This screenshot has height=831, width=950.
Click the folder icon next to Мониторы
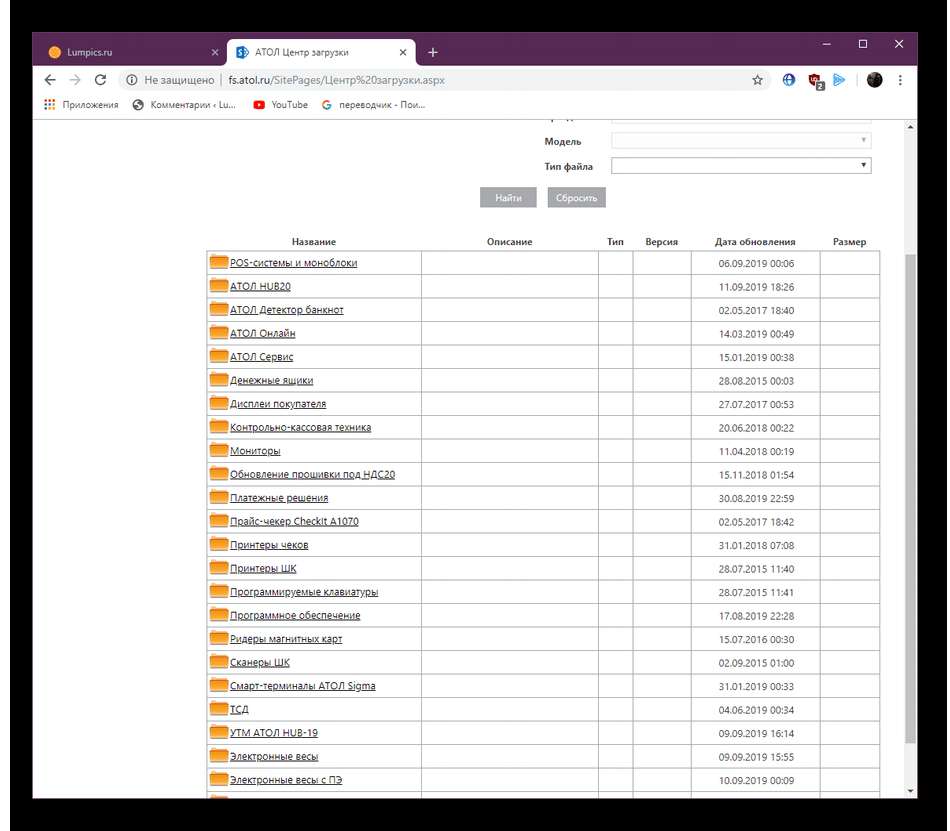click(219, 451)
